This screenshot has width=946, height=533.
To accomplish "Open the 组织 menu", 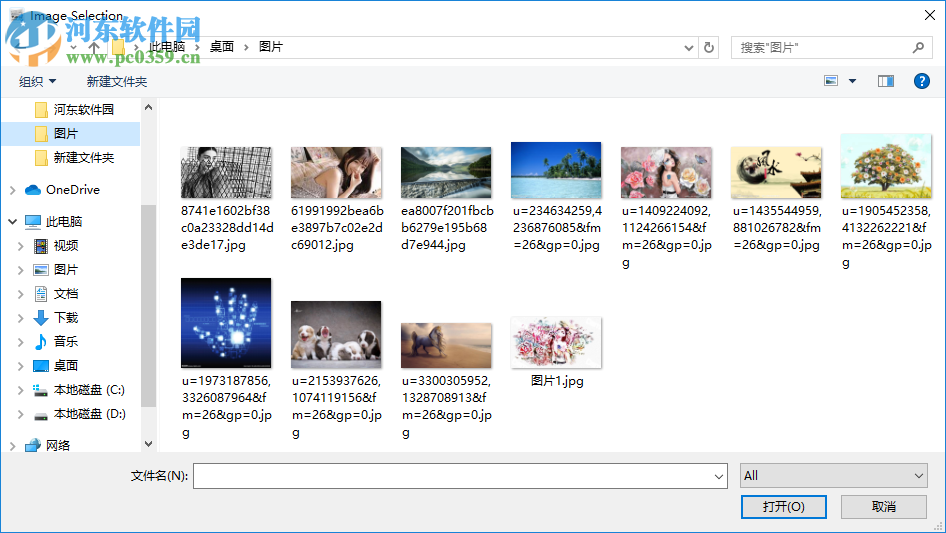I will 37,81.
